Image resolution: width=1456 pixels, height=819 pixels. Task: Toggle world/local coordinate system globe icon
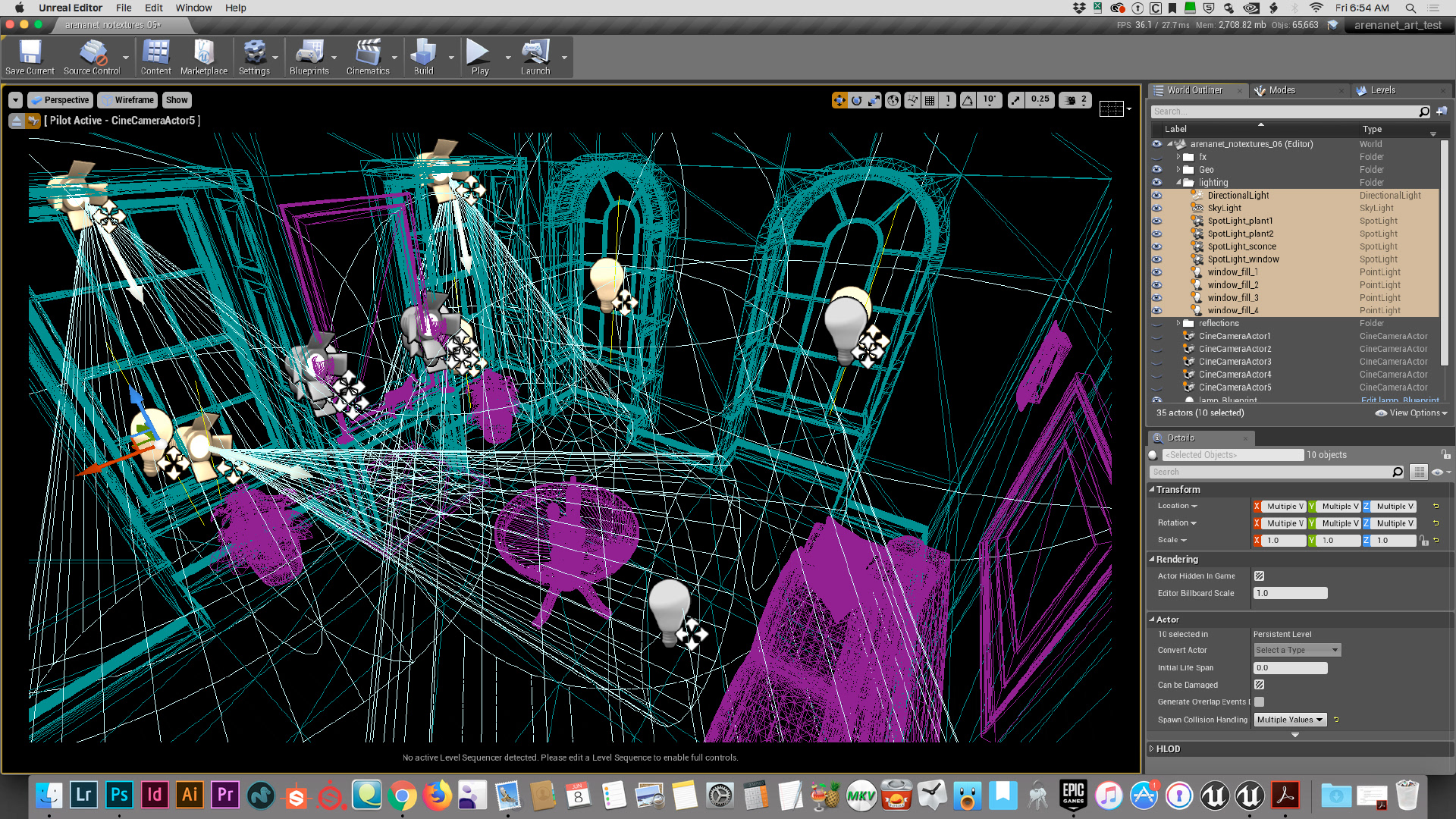tap(893, 100)
